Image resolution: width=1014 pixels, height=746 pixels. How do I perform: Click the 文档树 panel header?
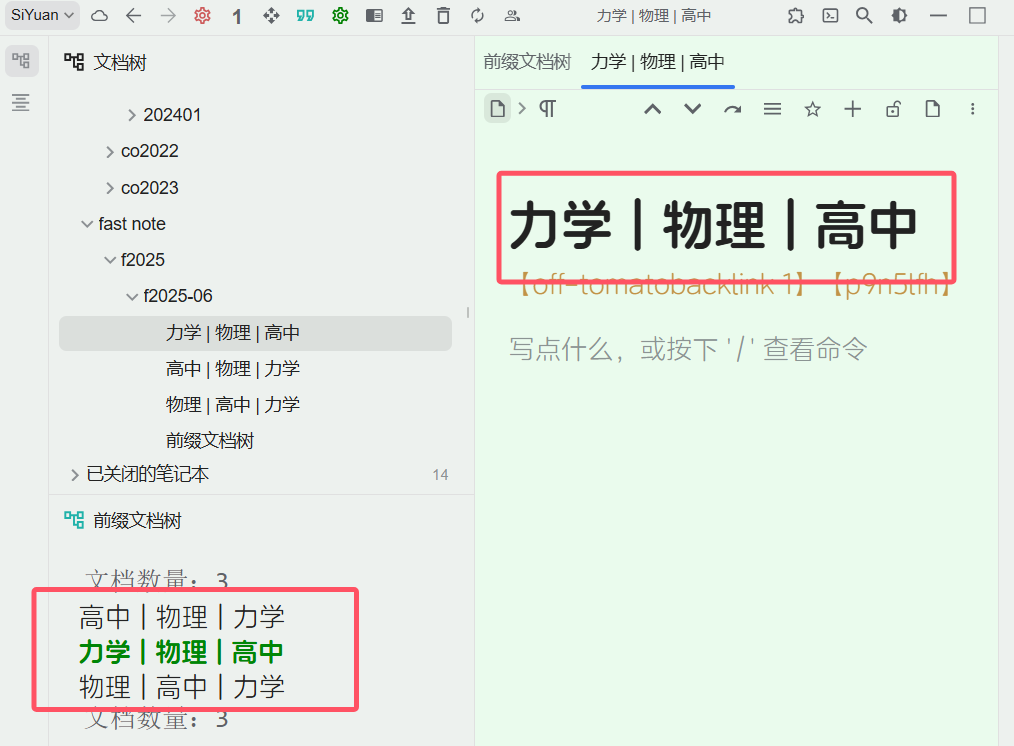click(x=120, y=63)
